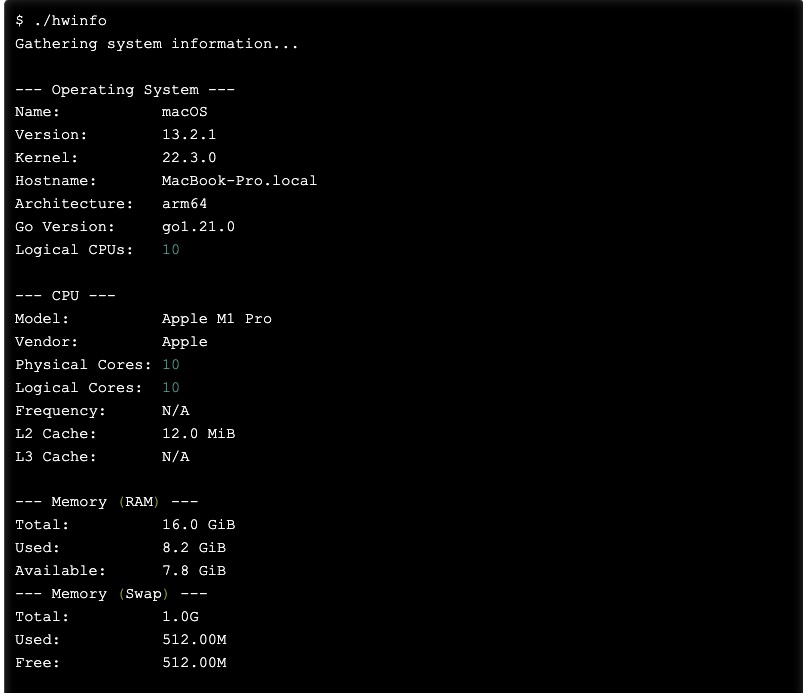Click the ./hwinfo command text
The image size is (803, 693).
click(69, 20)
